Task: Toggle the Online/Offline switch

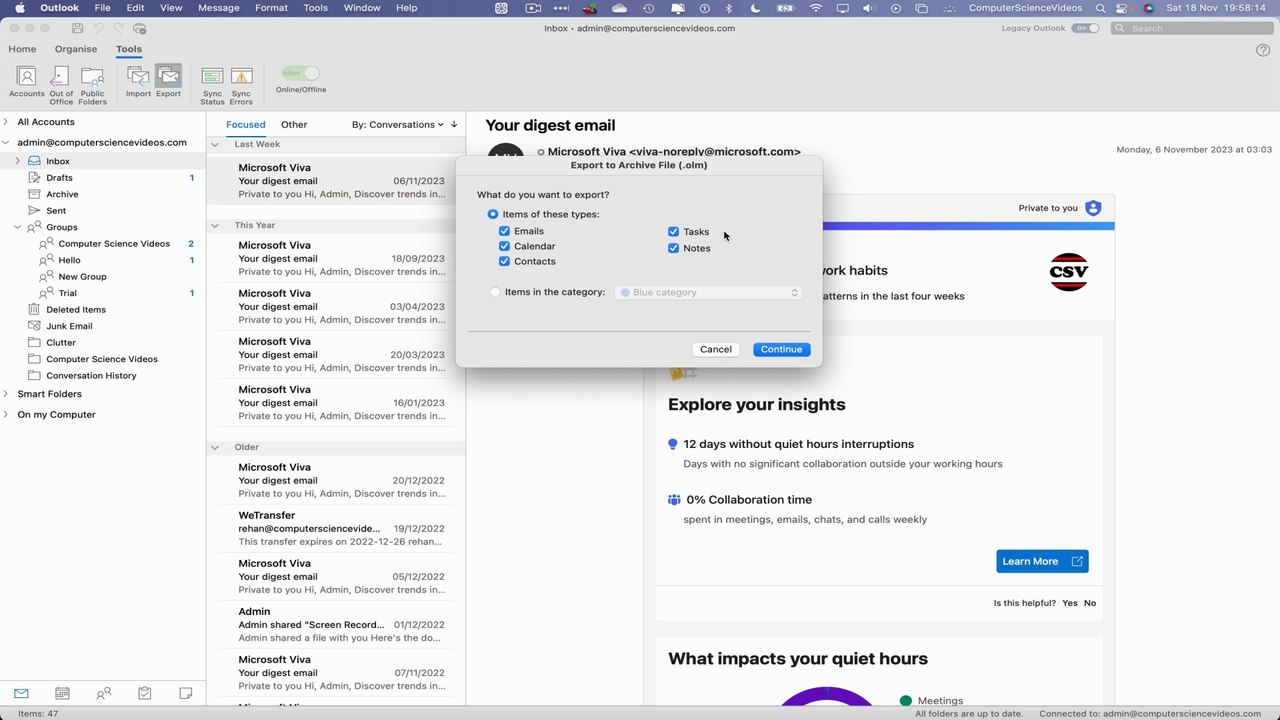Action: click(x=300, y=73)
